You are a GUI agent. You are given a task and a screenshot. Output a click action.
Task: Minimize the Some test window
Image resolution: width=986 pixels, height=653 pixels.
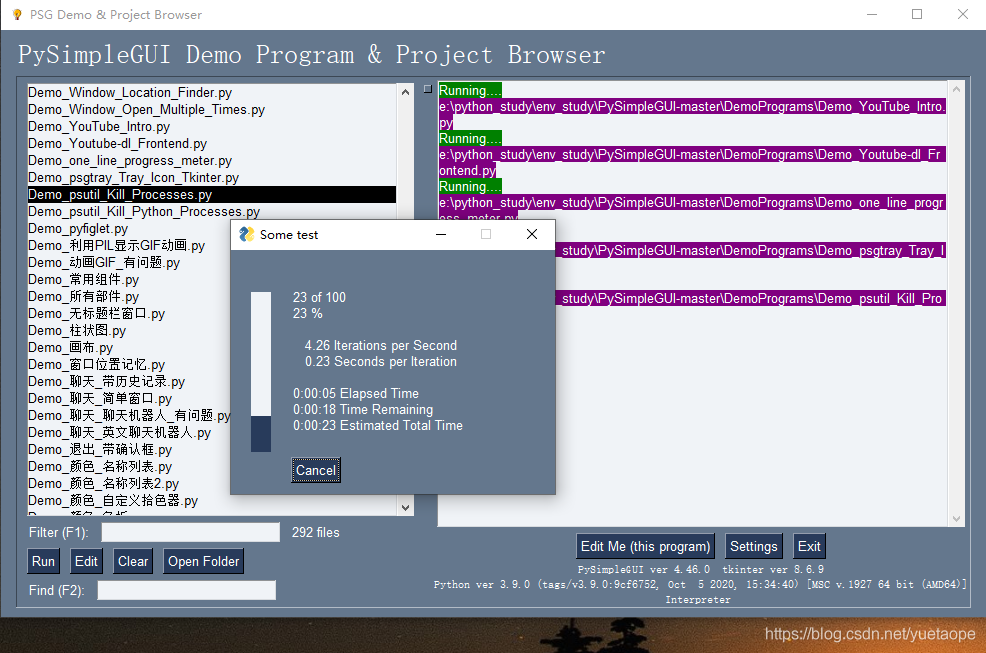[x=441, y=234]
